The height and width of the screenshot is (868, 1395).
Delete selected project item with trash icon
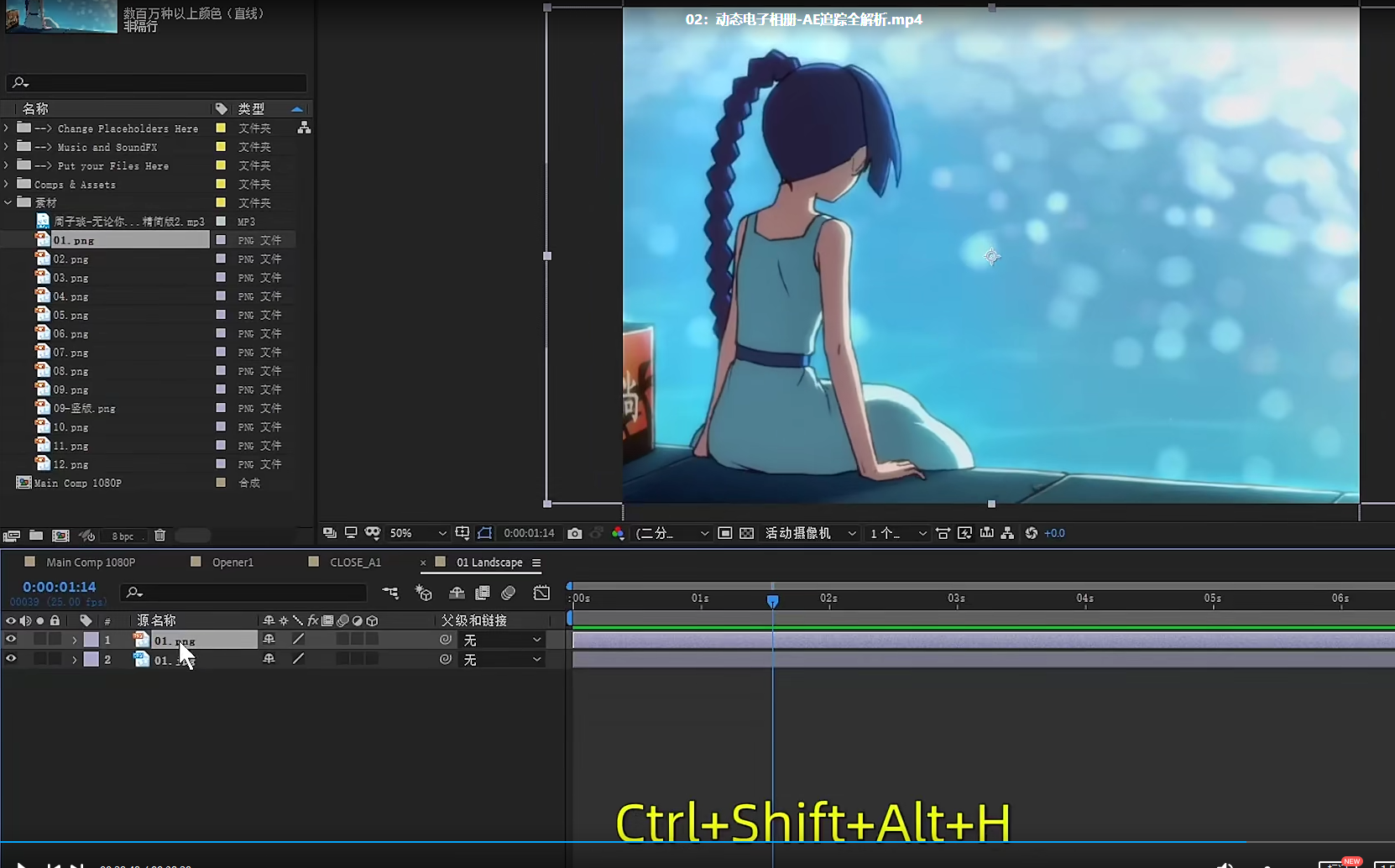[160, 536]
